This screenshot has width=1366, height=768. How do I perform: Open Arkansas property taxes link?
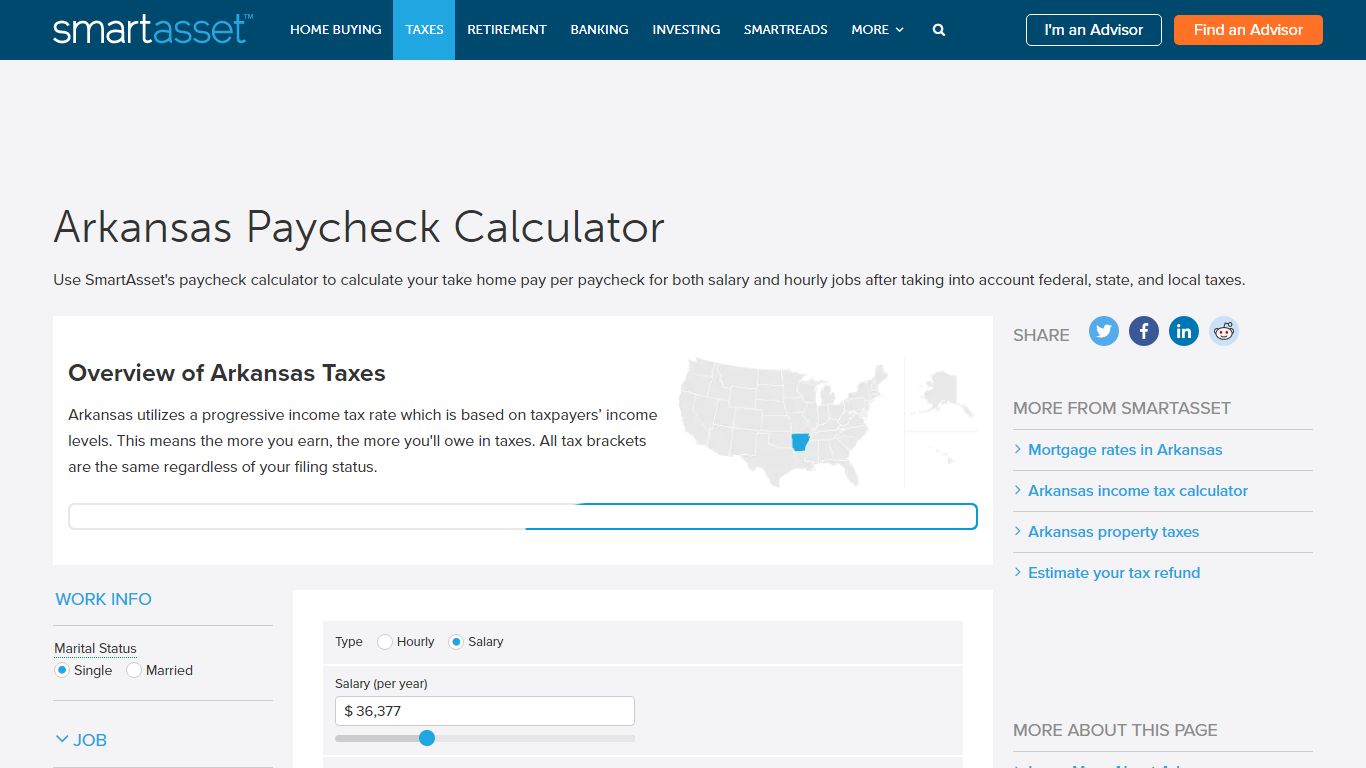tap(1113, 532)
